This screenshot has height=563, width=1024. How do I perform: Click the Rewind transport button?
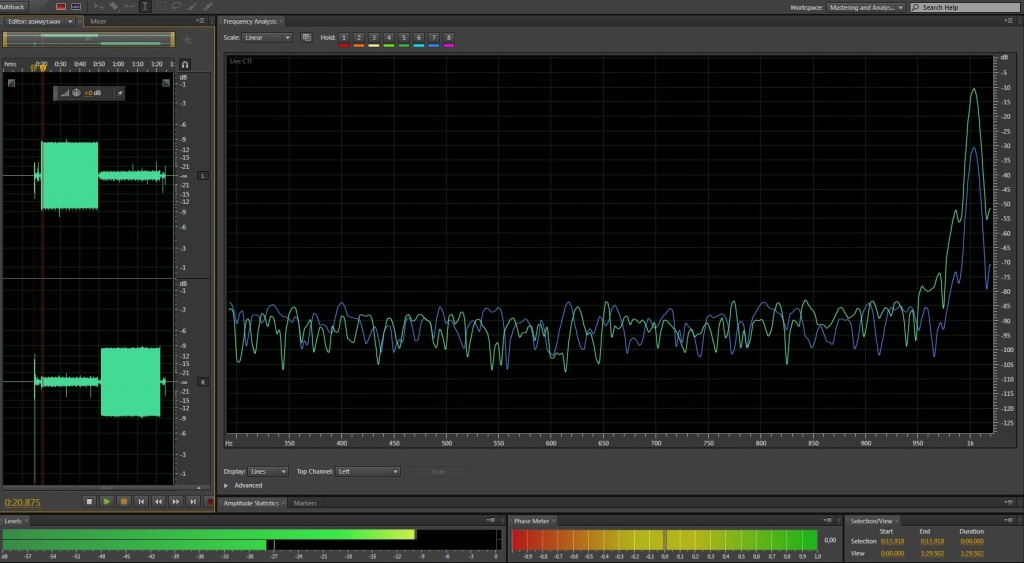pyautogui.click(x=159, y=501)
